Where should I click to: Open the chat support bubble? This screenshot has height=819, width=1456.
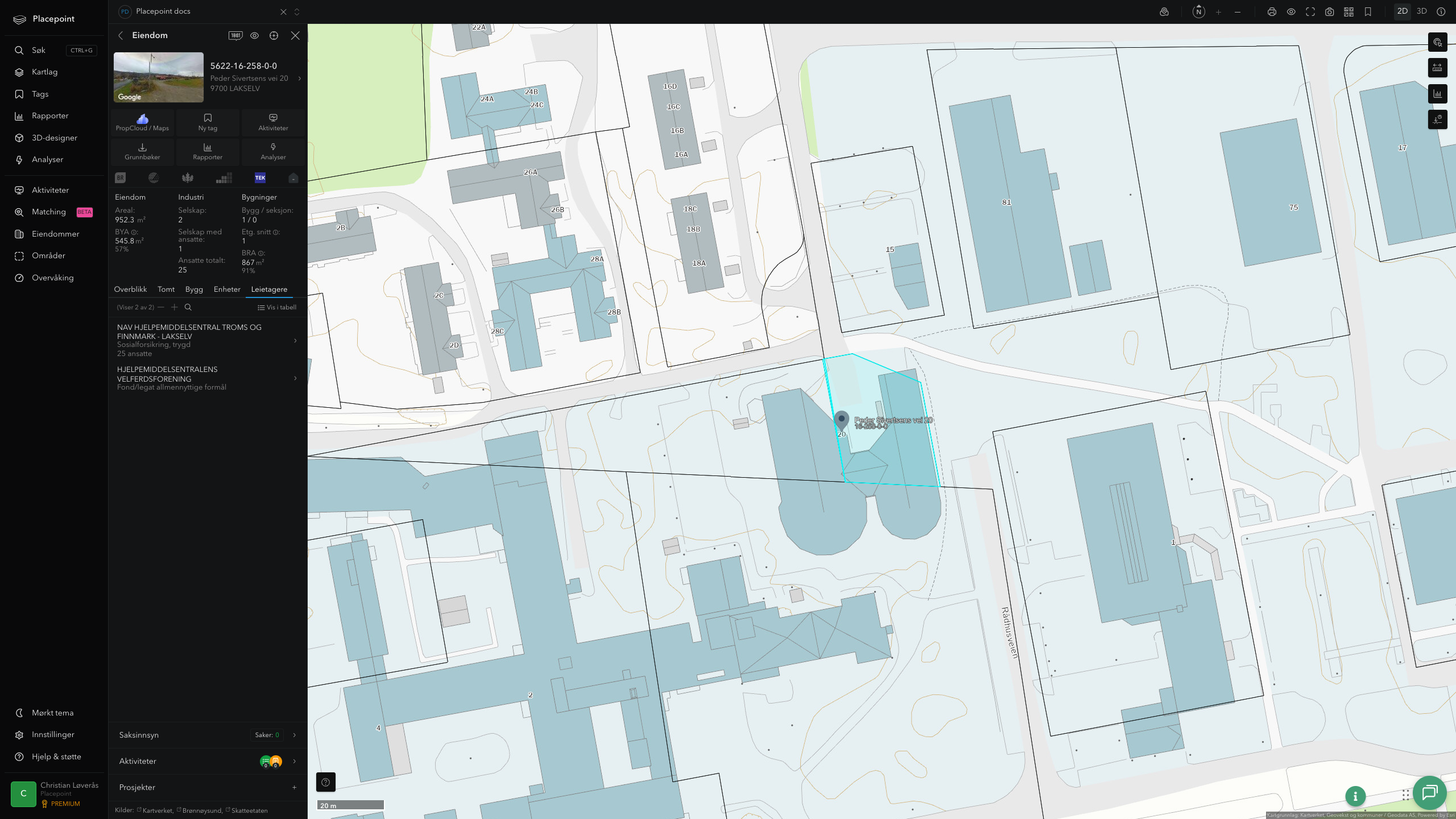[x=1429, y=792]
